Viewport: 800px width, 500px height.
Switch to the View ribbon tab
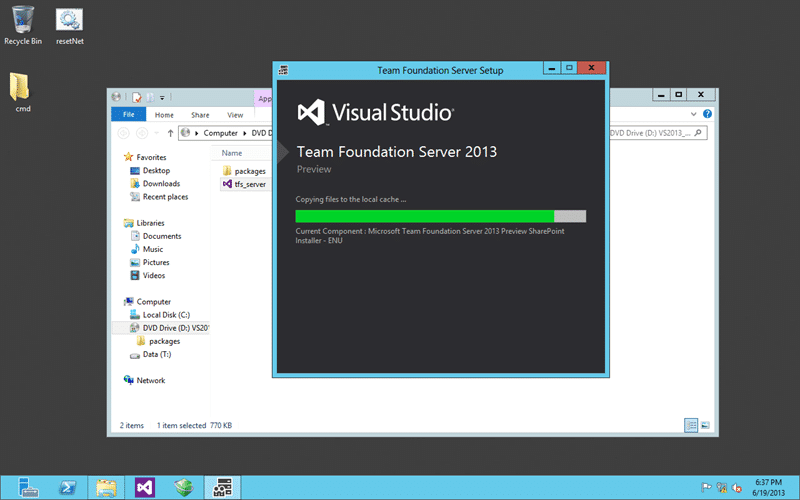tap(235, 115)
